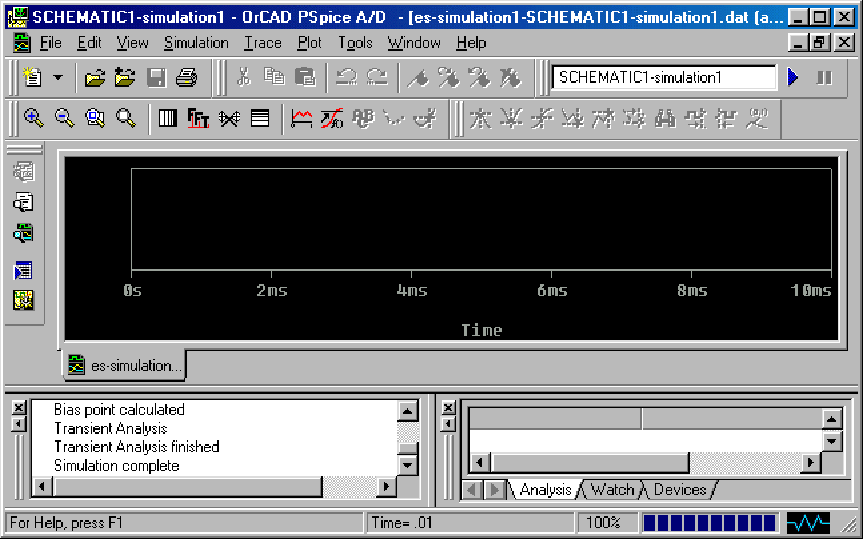Click the Zoom Out magnifier icon
Viewport: 864px width, 540px height.
[x=64, y=118]
